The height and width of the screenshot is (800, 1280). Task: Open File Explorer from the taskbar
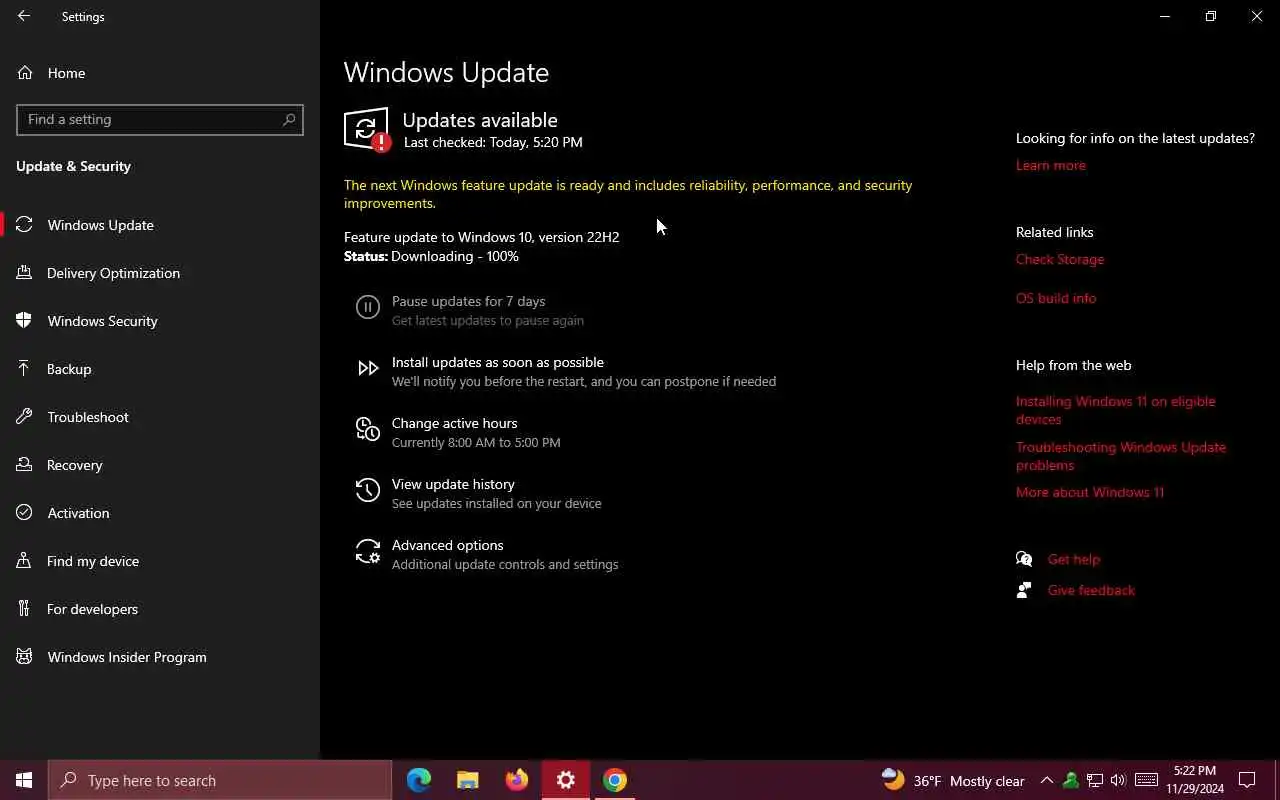click(468, 780)
